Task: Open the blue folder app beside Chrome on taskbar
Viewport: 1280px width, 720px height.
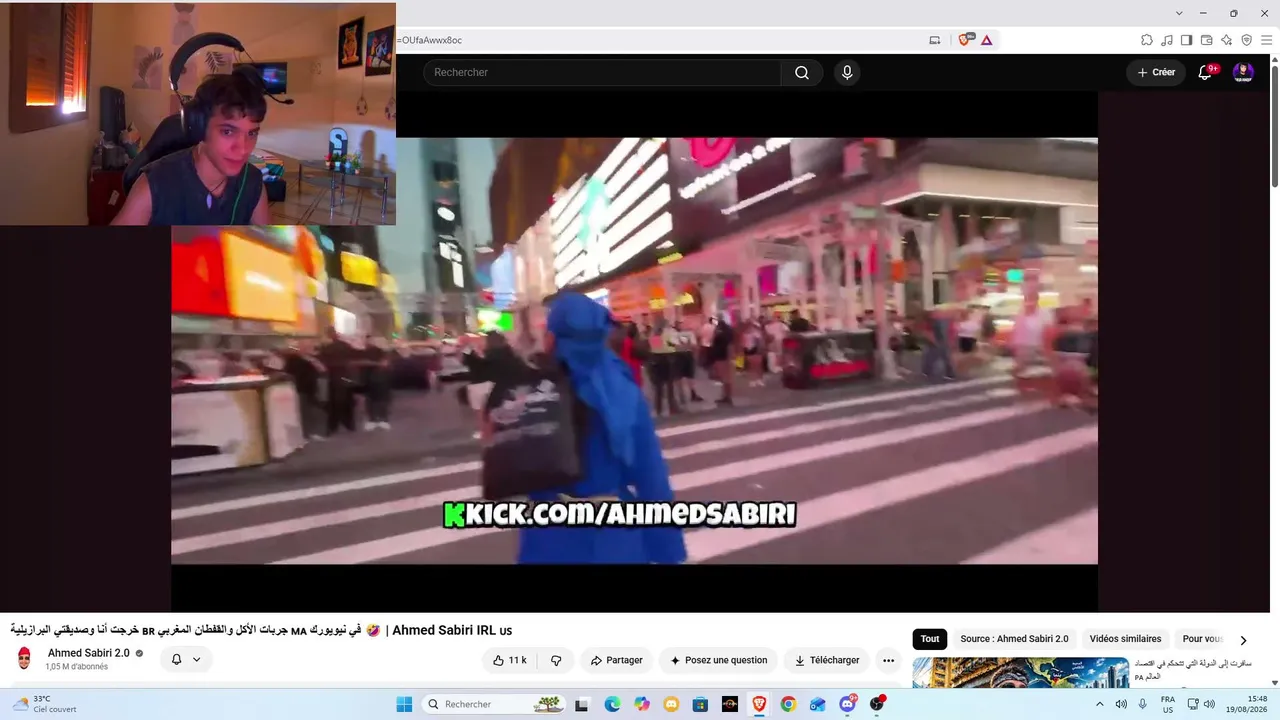Action: (x=818, y=704)
